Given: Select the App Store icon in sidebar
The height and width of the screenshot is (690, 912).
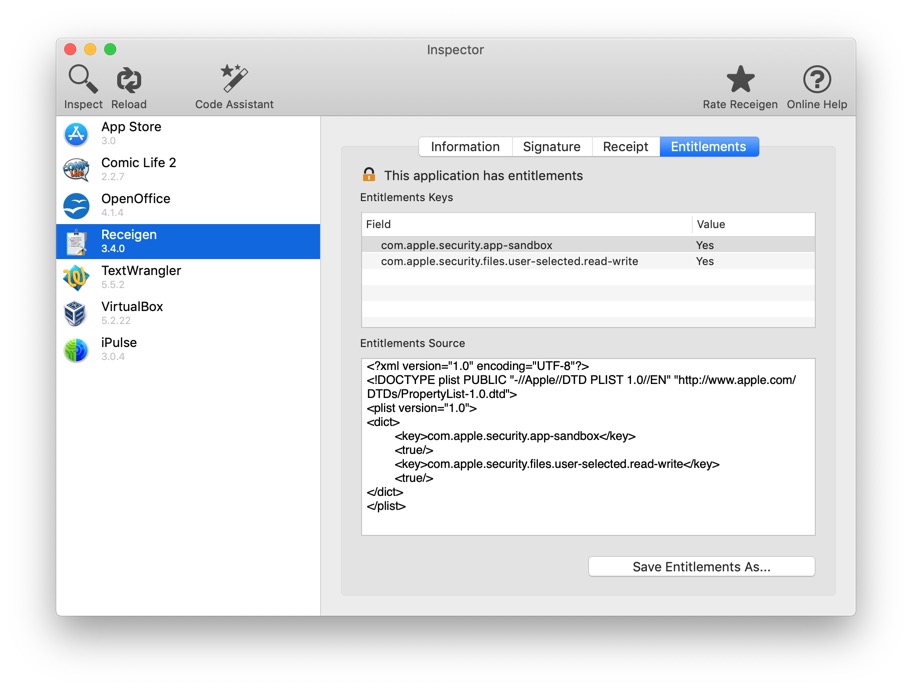Looking at the screenshot, I should (76, 134).
